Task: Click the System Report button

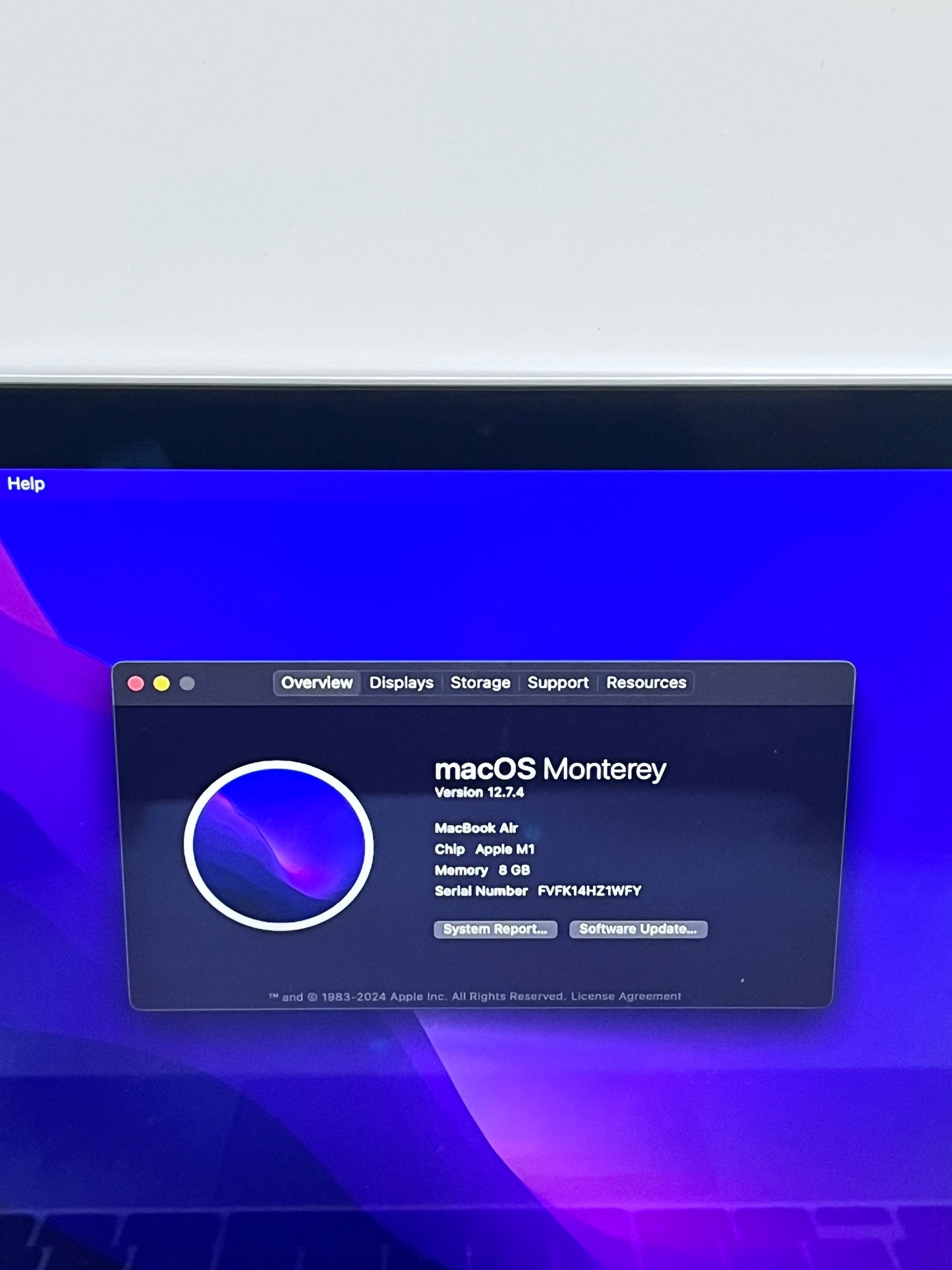Action: pos(495,929)
